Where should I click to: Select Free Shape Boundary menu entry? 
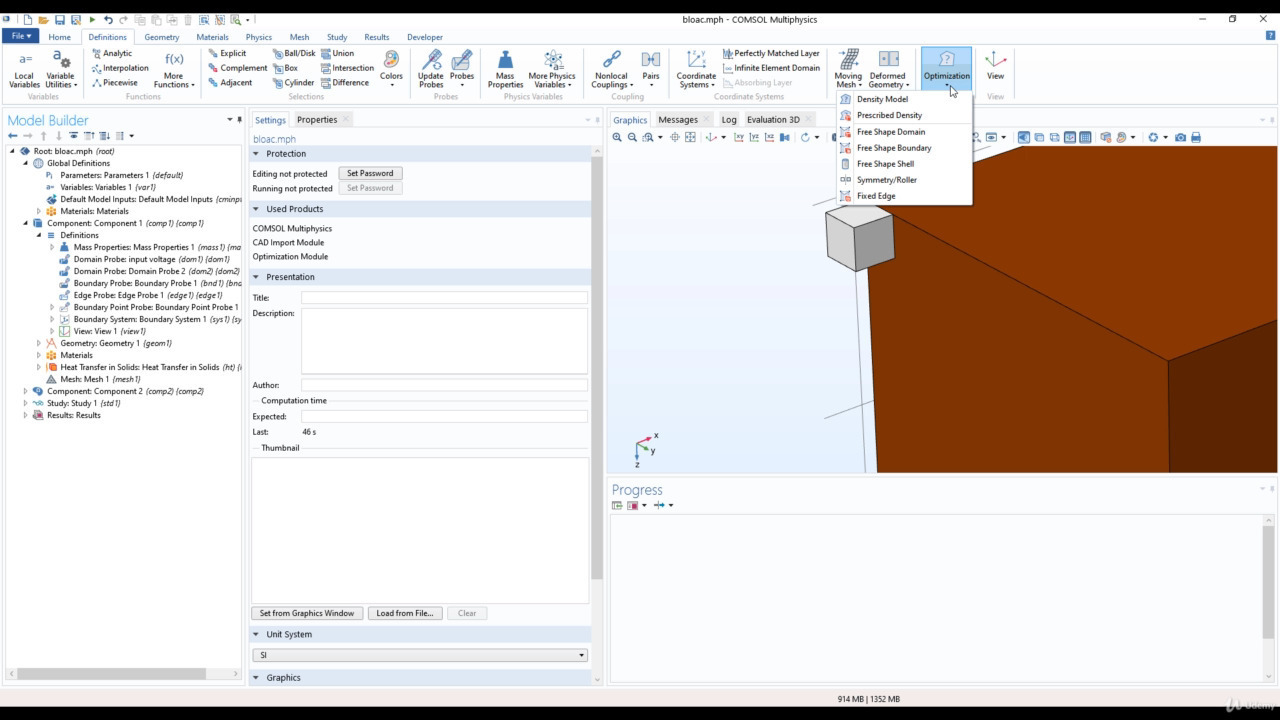click(904, 148)
